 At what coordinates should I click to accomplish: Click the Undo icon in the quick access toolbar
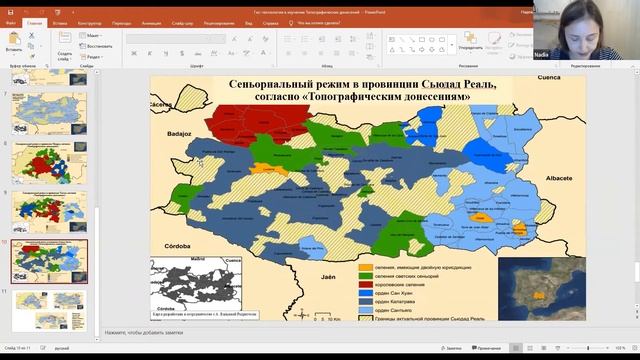tap(26, 12)
